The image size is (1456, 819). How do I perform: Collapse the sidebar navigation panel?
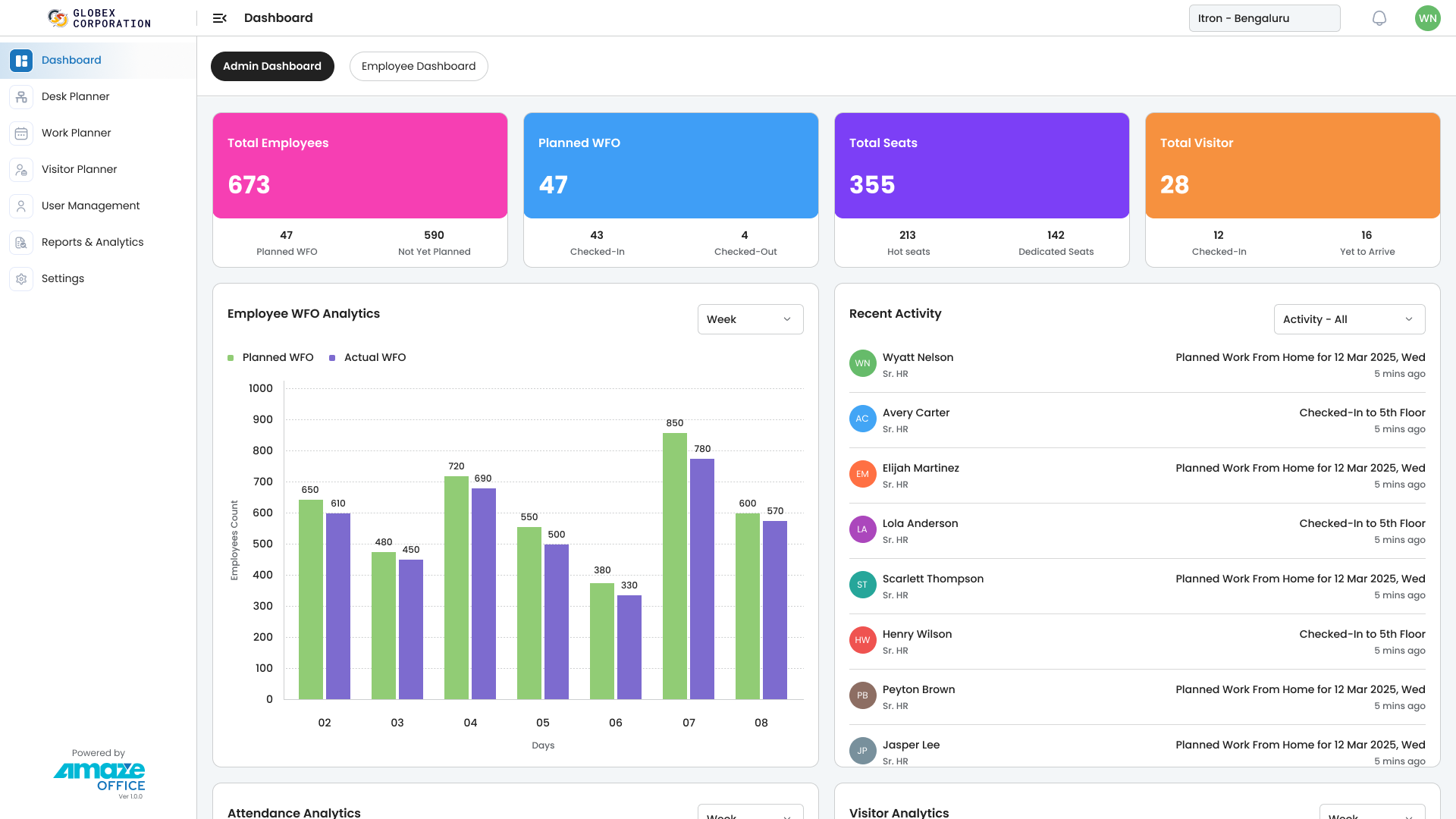(219, 17)
